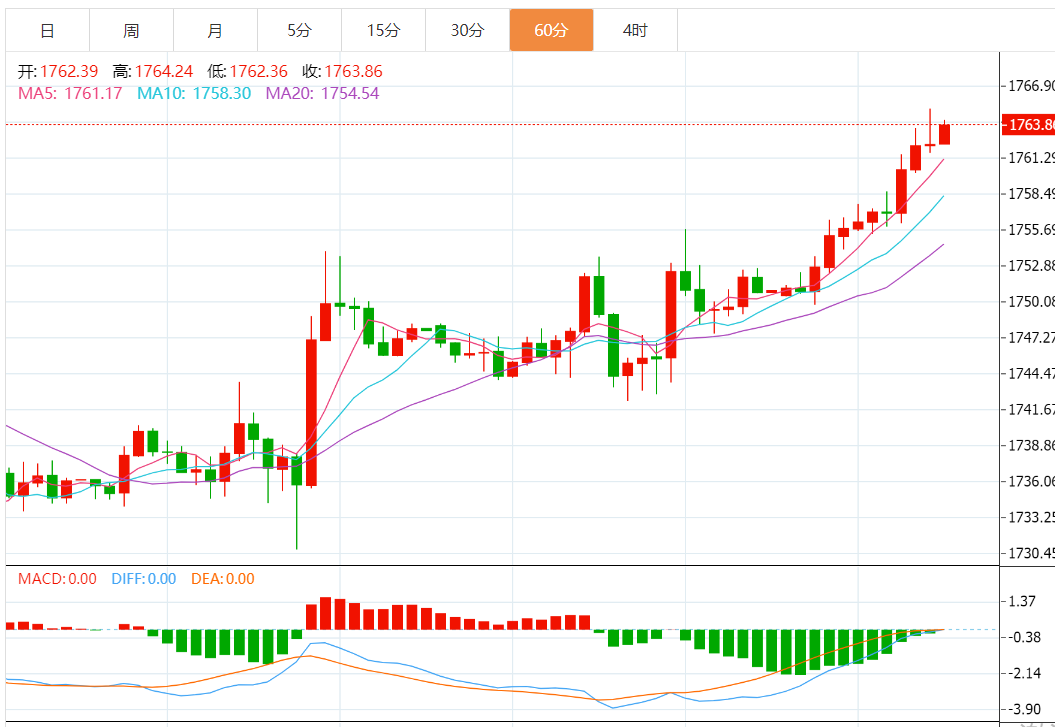
Task: Click the 1744.47 price axis label
Action: click(x=1031, y=373)
